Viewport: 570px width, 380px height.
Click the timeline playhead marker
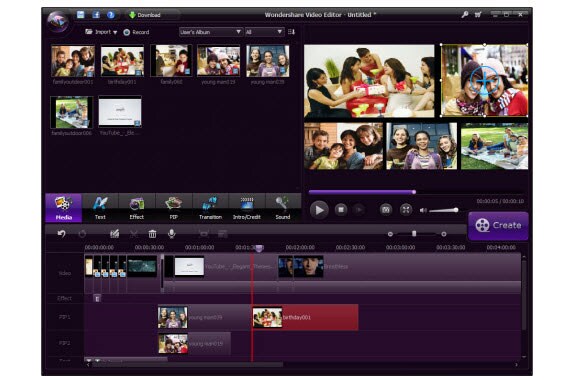coord(259,248)
